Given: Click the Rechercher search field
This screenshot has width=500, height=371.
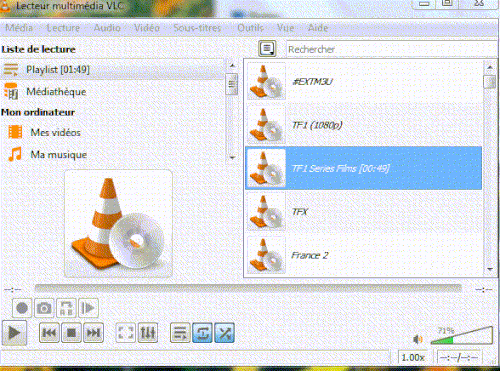Looking at the screenshot, I should tap(391, 49).
